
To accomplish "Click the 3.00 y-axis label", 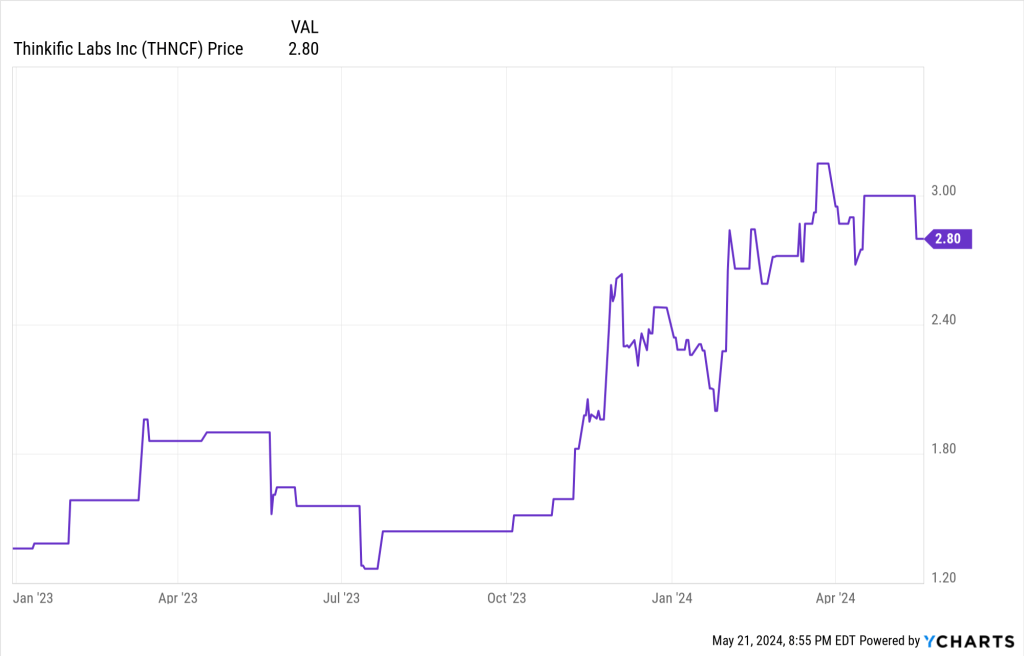I will click(x=944, y=191).
